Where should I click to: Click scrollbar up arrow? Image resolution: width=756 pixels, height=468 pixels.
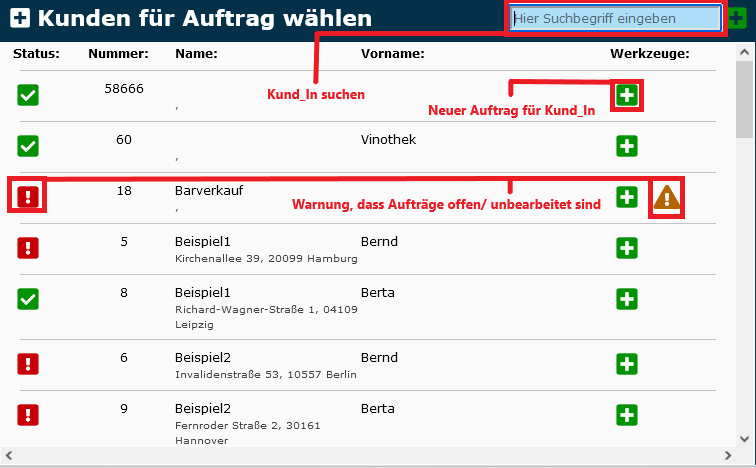(x=745, y=51)
